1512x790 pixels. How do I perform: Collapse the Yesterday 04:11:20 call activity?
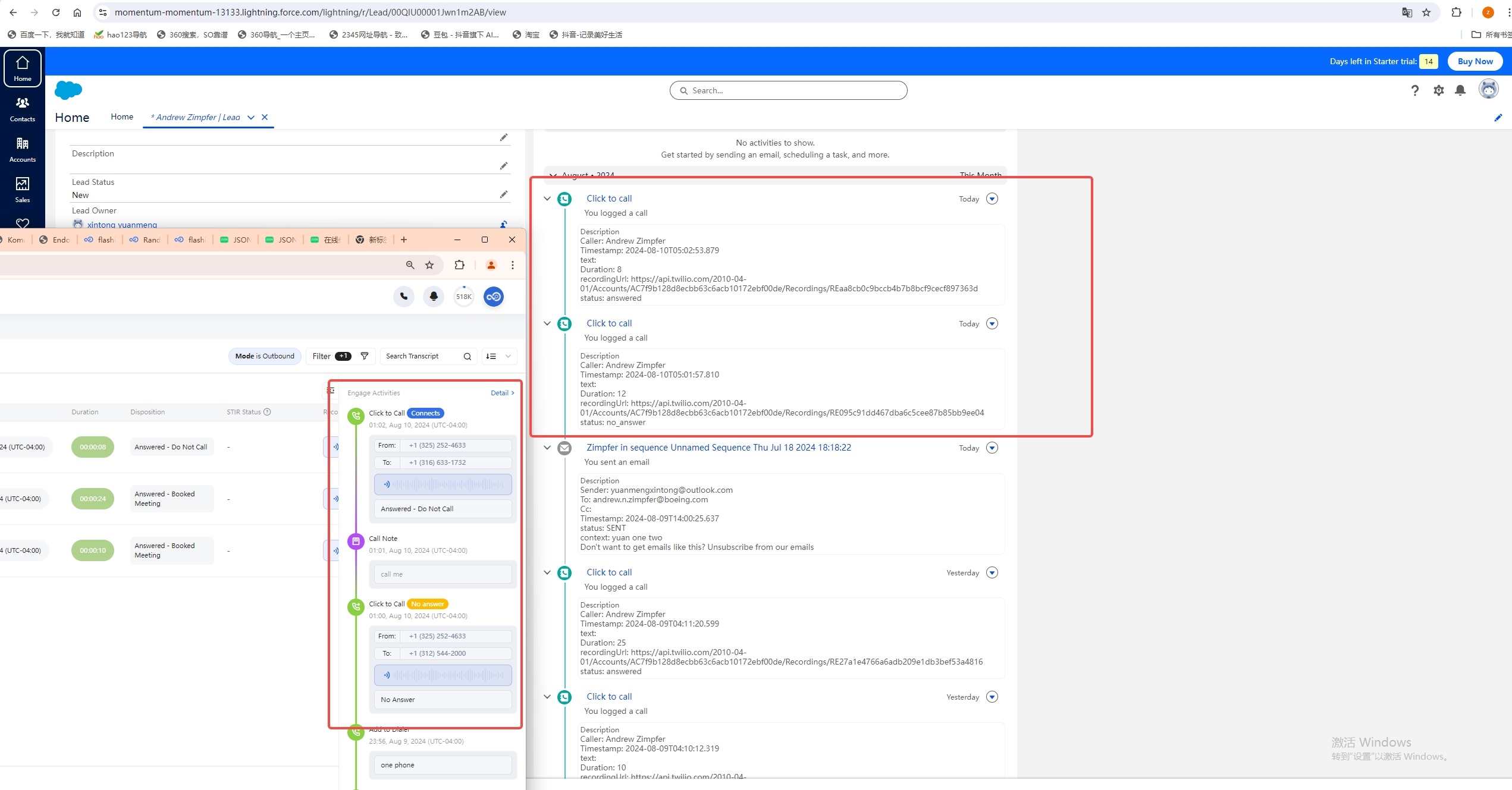[547, 572]
